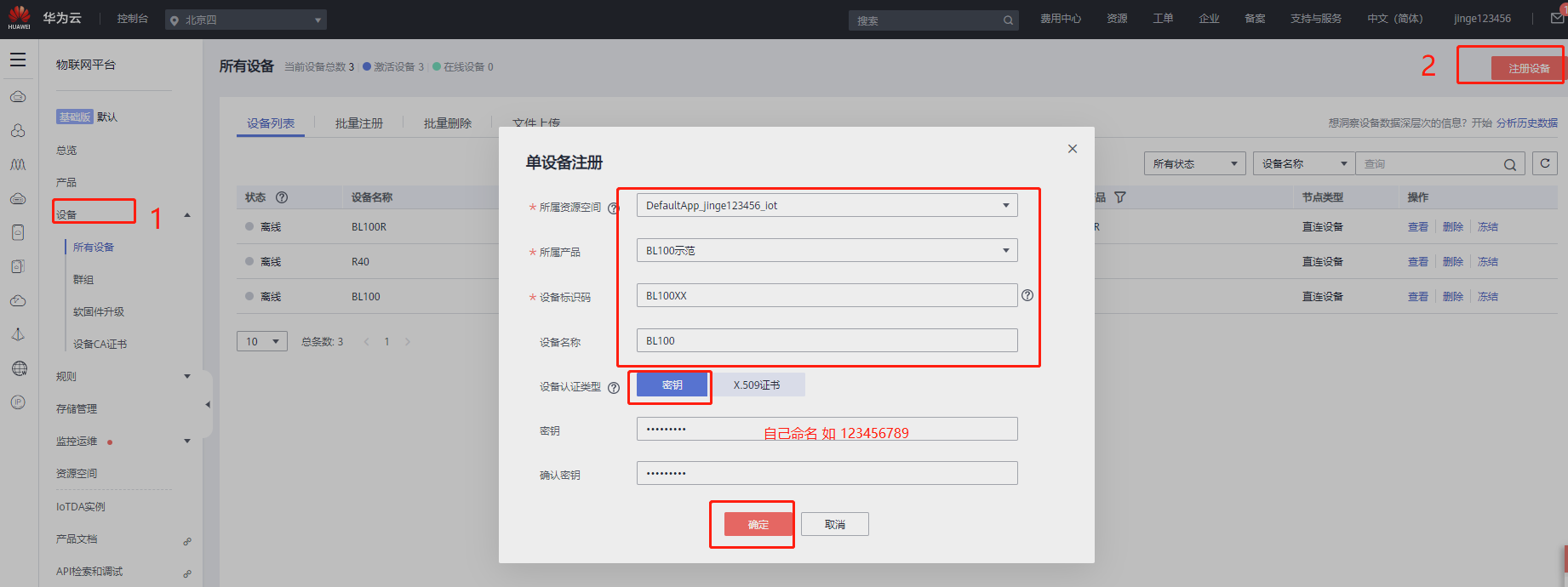
Task: Close the single device registration dialog
Action: click(1073, 149)
